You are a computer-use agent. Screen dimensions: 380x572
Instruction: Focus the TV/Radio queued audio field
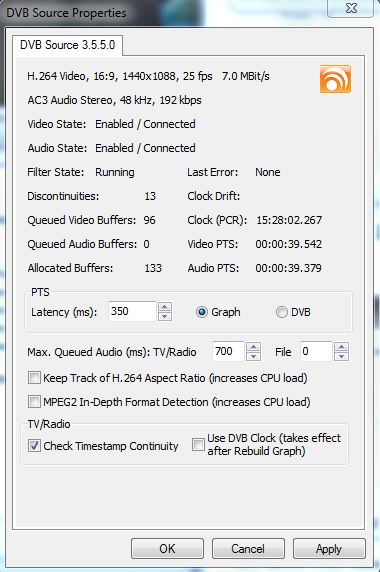pos(228,351)
